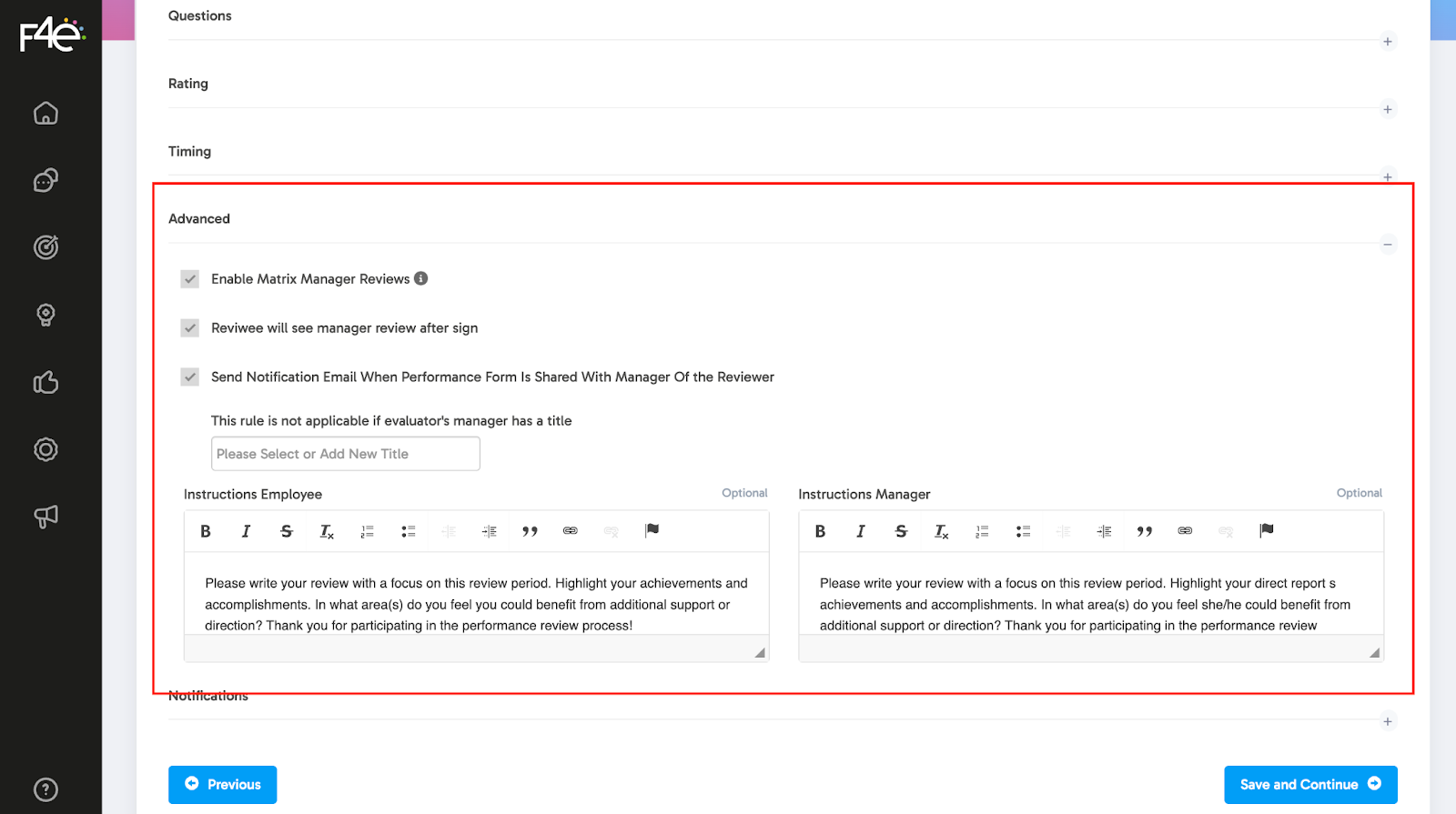The height and width of the screenshot is (814, 1456).
Task: Click the help question mark icon
Action: point(45,789)
